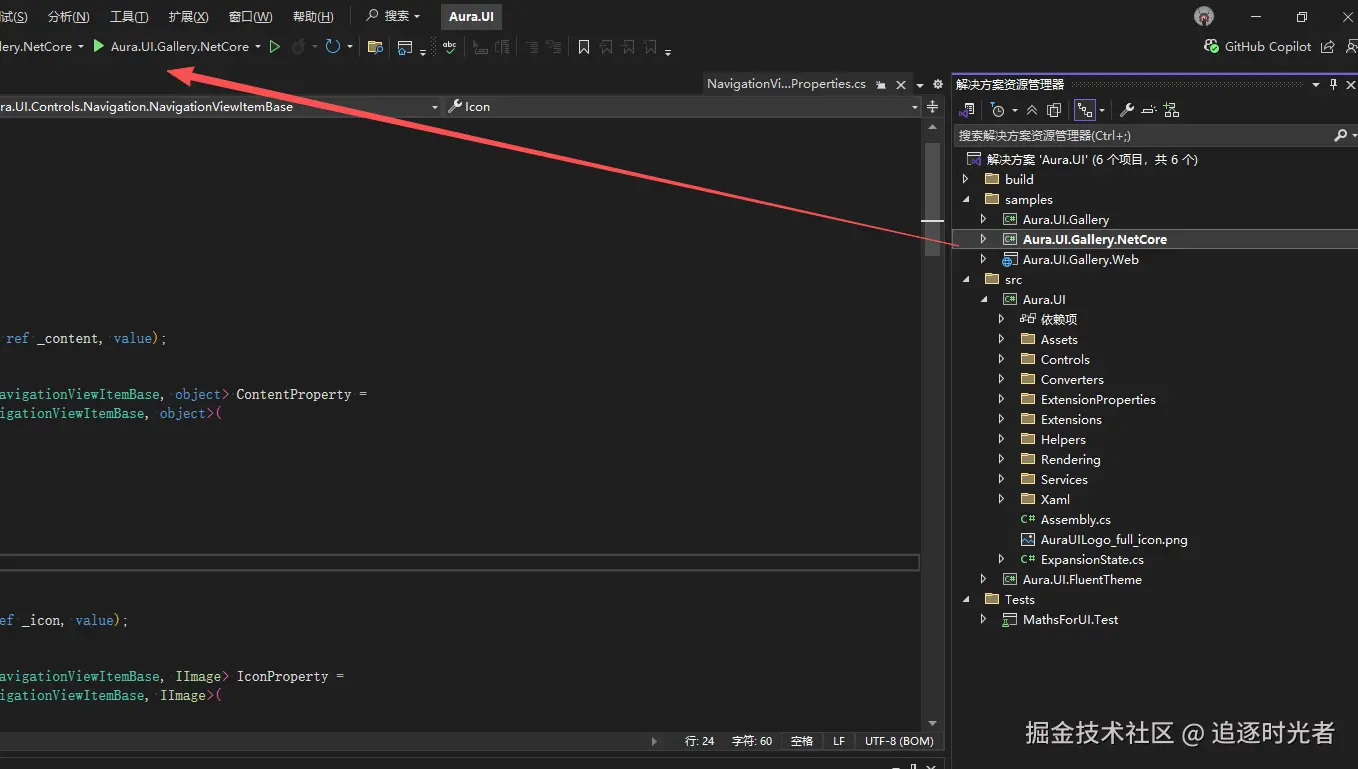Switch to NavigationVi...Properties.cs tab
The width and height of the screenshot is (1358, 769).
point(786,84)
